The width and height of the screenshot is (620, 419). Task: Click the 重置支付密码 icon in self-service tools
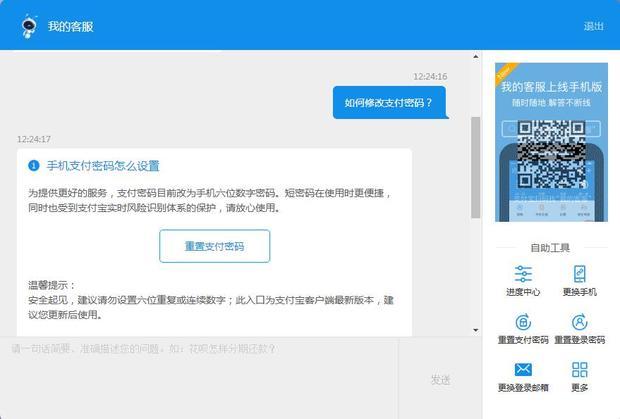pyautogui.click(x=522, y=322)
